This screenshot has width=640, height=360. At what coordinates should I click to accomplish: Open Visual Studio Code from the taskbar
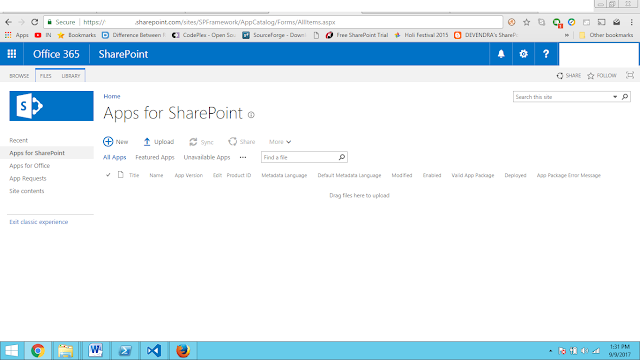pos(154,351)
